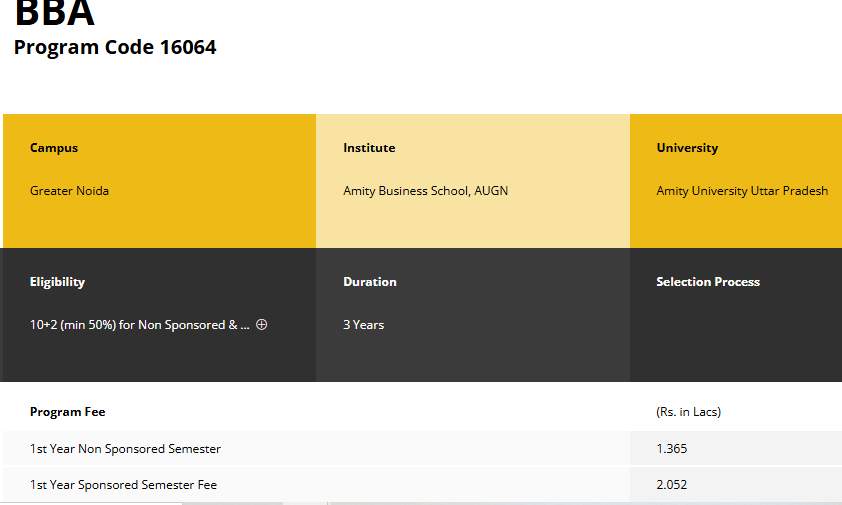The image size is (842, 505).
Task: Select Amity Business School, AUGN text
Action: click(x=425, y=191)
